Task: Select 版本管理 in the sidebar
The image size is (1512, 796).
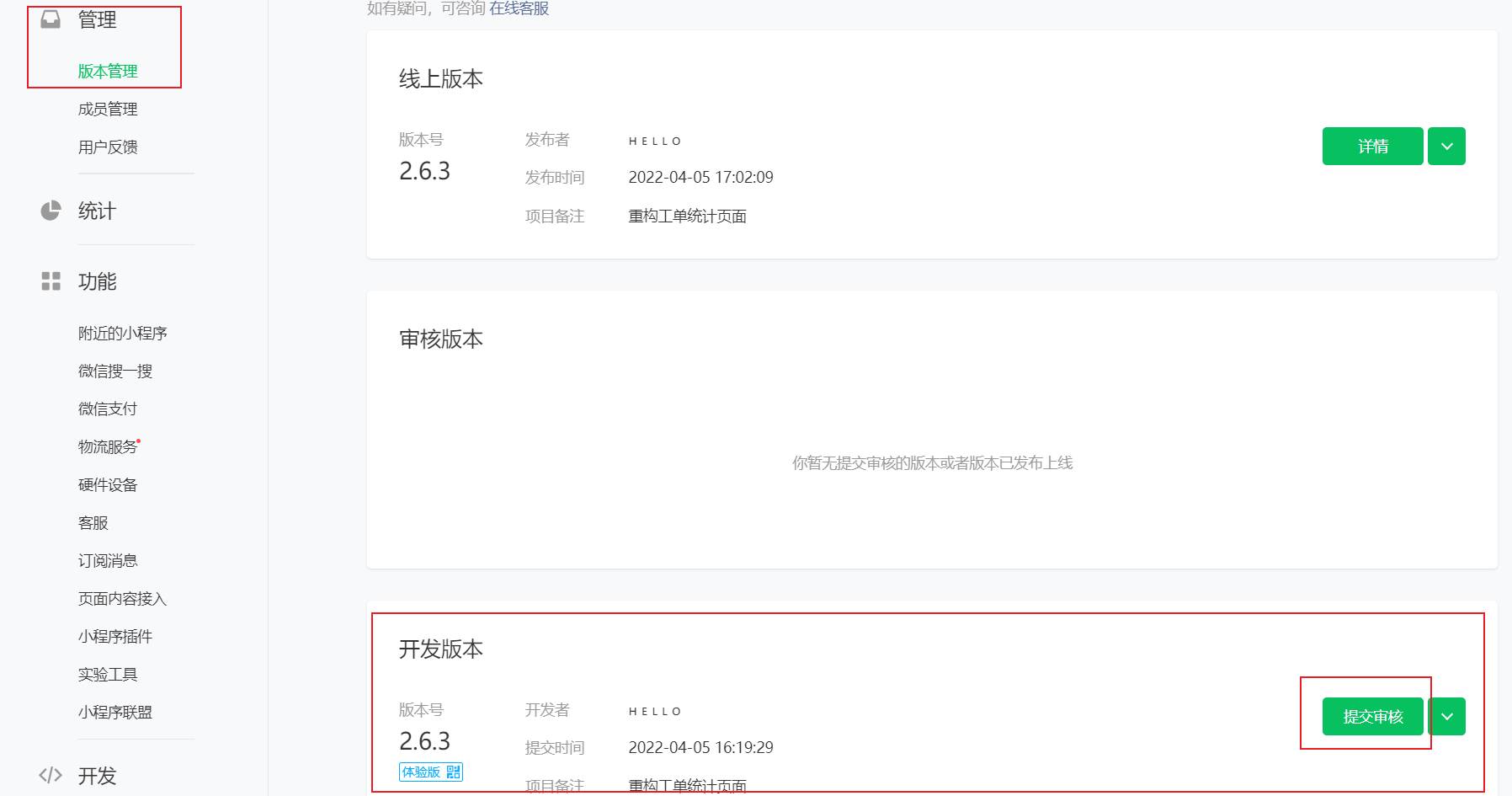Action: coord(106,71)
